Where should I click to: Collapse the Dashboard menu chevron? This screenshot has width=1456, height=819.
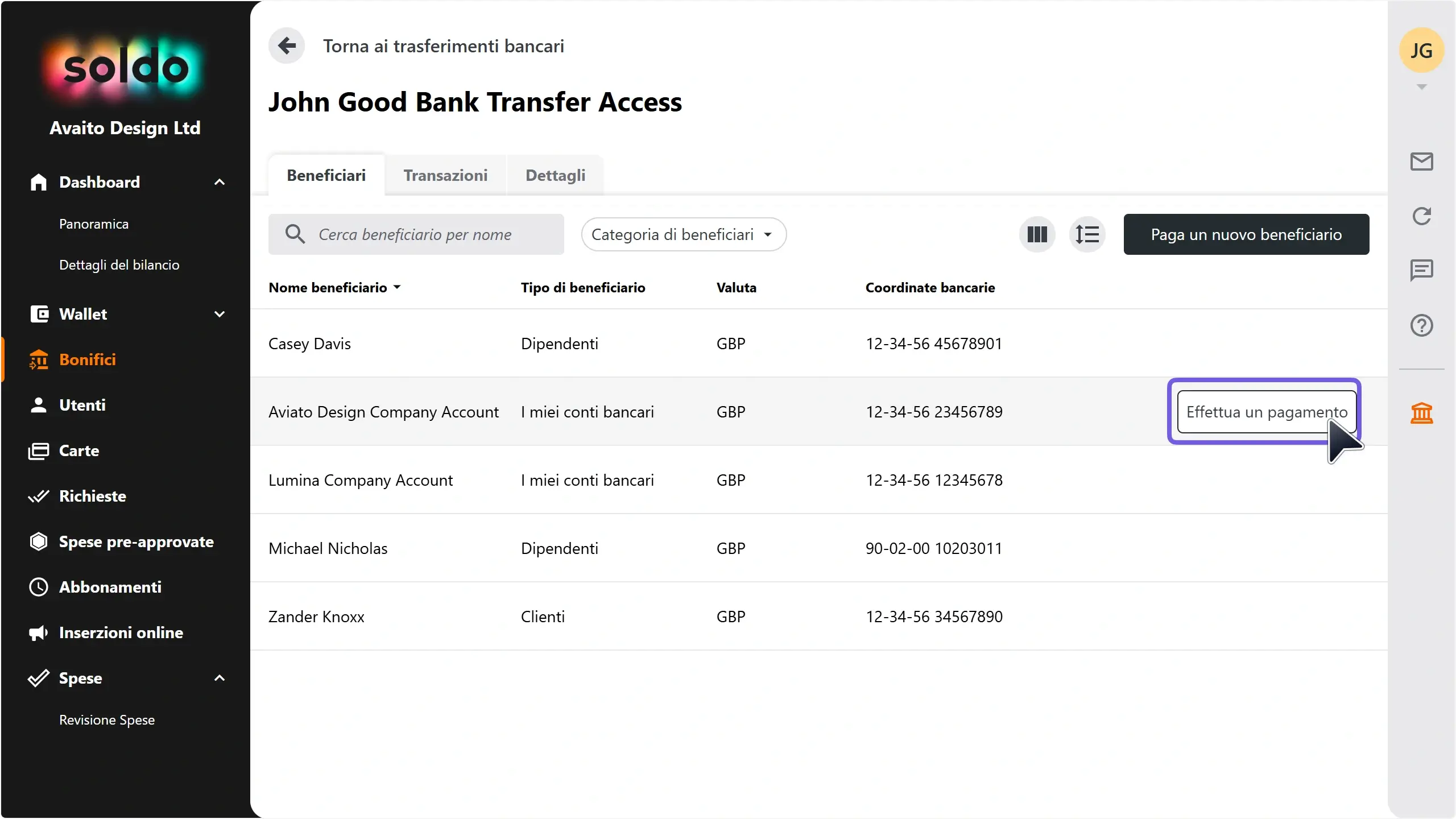point(220,182)
